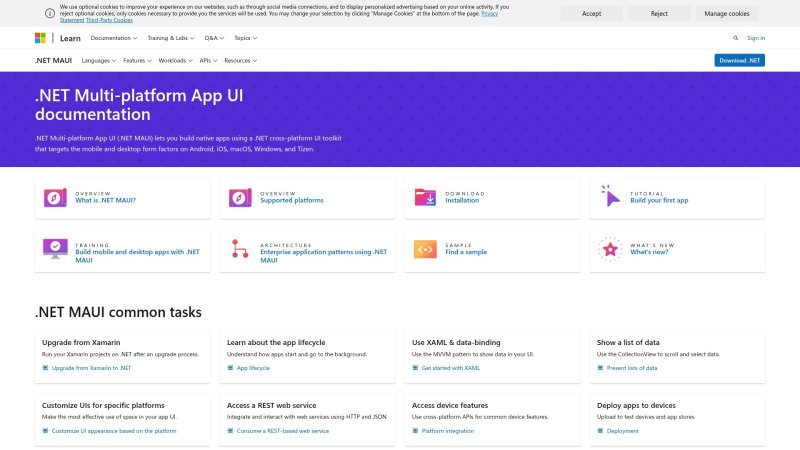Click the Sign in link

point(756,38)
